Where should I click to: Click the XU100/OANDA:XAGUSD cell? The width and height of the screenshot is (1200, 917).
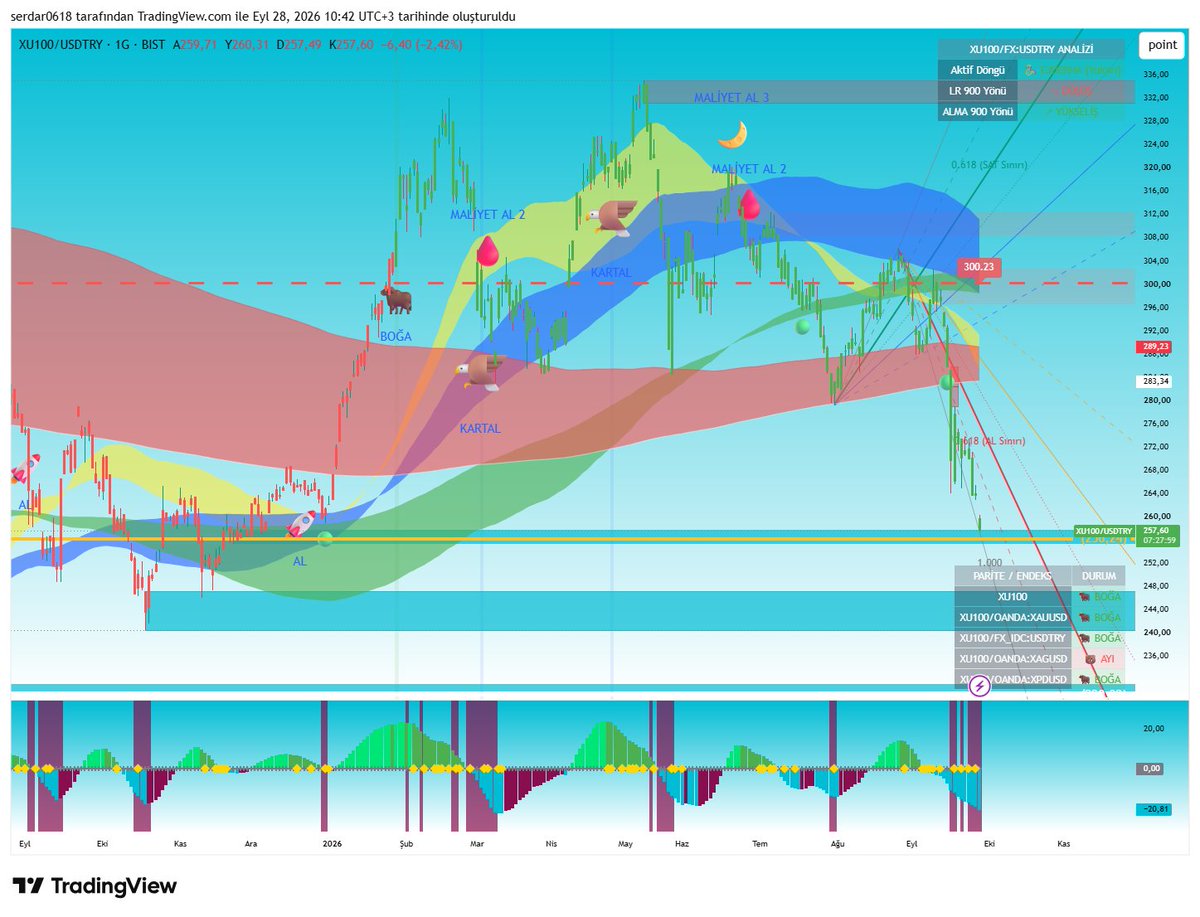[x=1012, y=659]
